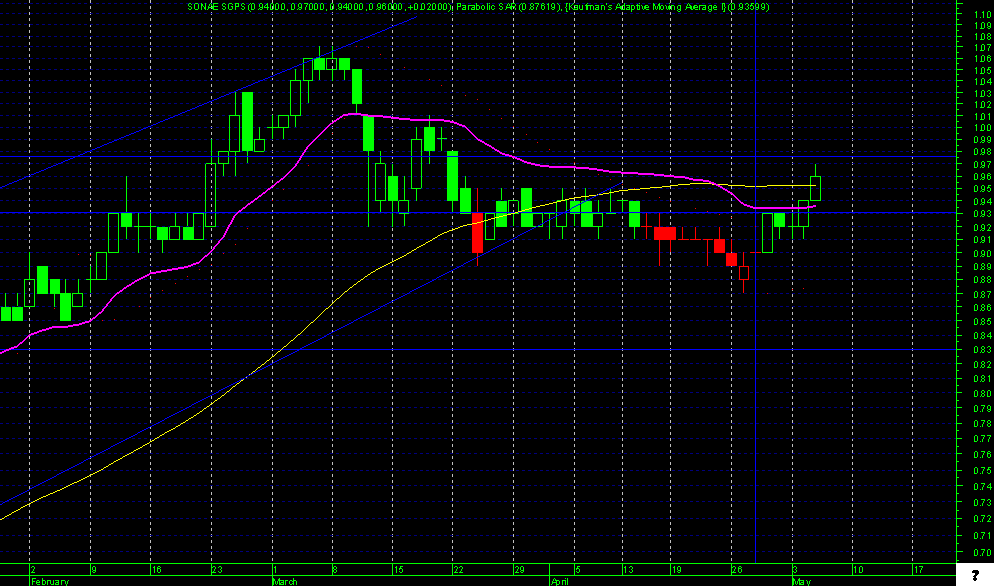Viewport: 994px width, 586px height.
Task: Click the date label 13 on time axis
Action: 628,570
